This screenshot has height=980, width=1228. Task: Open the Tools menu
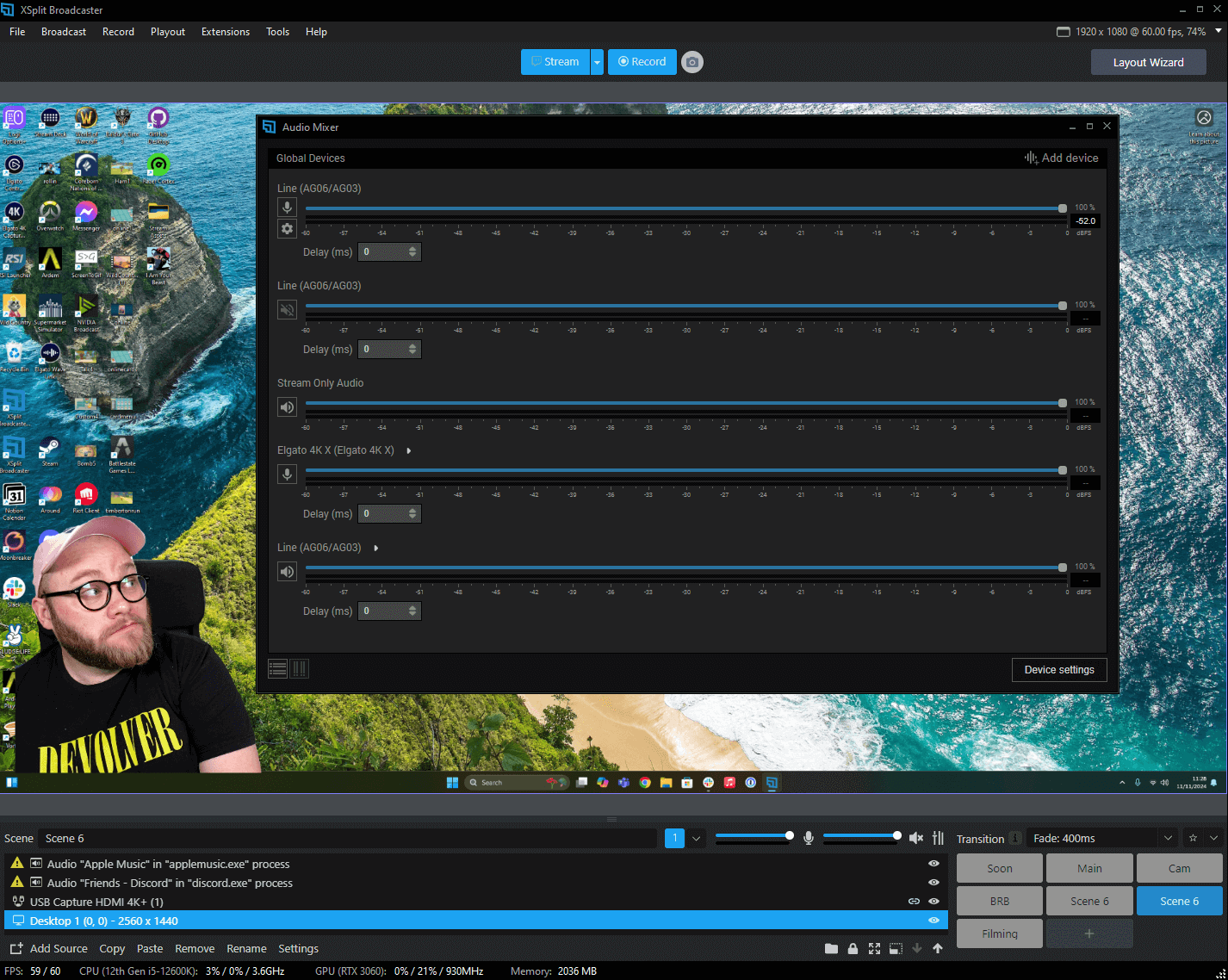[277, 32]
